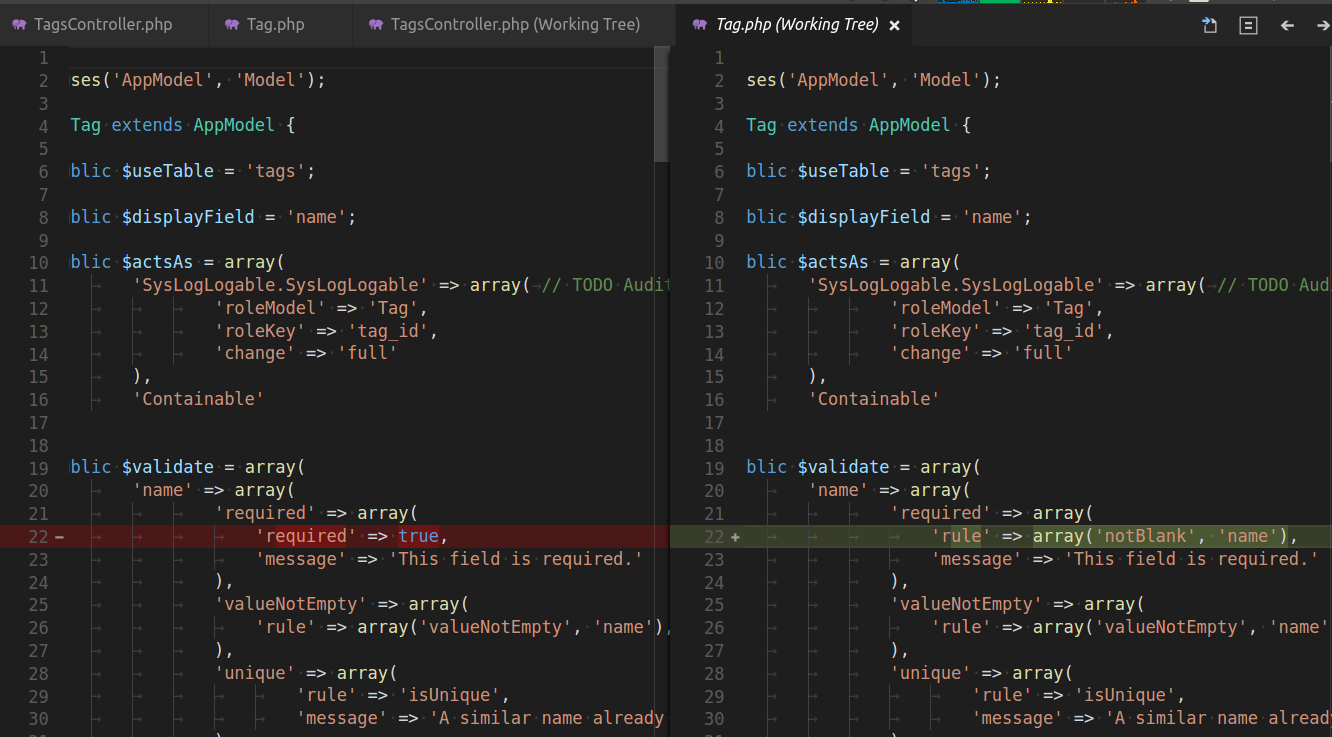Screen dimensions: 1332x737
Task: Open the file from the diff toolbar
Action: click(1209, 25)
